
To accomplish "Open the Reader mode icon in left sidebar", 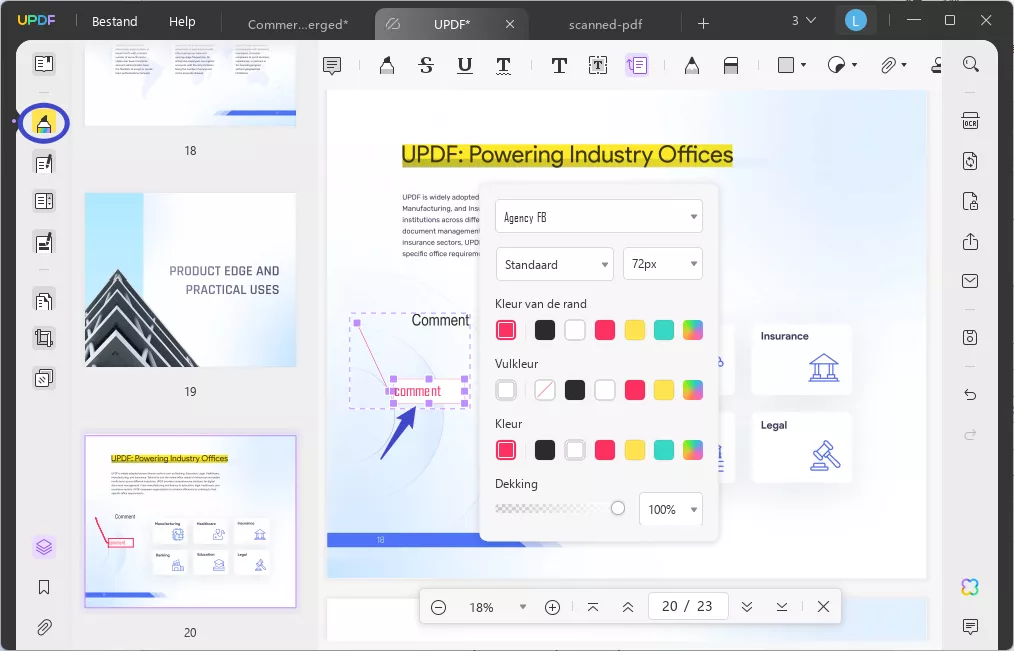I will tap(44, 64).
